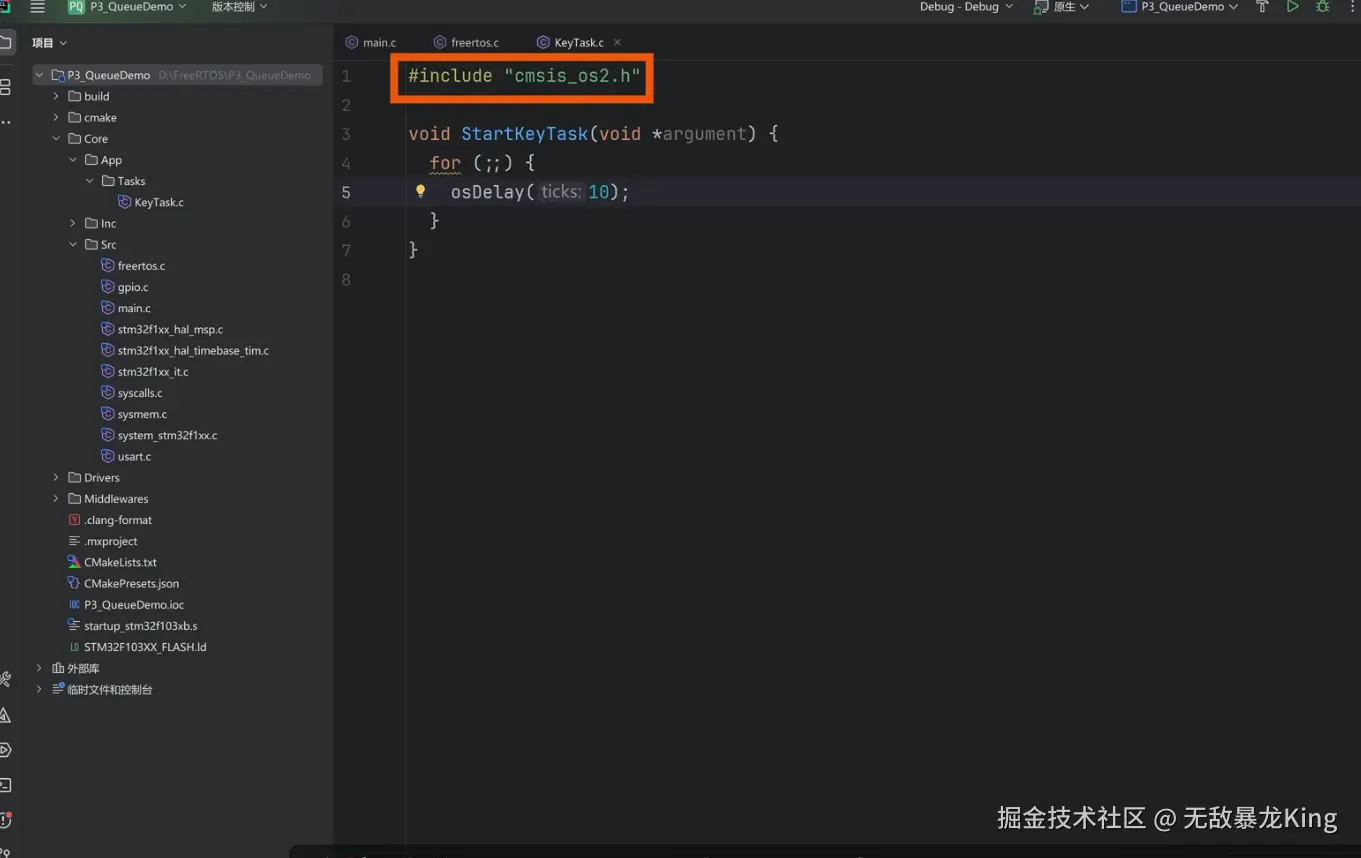Screen dimensions: 1361x858
Task: Switch to the freertos.c tab
Action: coord(466,42)
